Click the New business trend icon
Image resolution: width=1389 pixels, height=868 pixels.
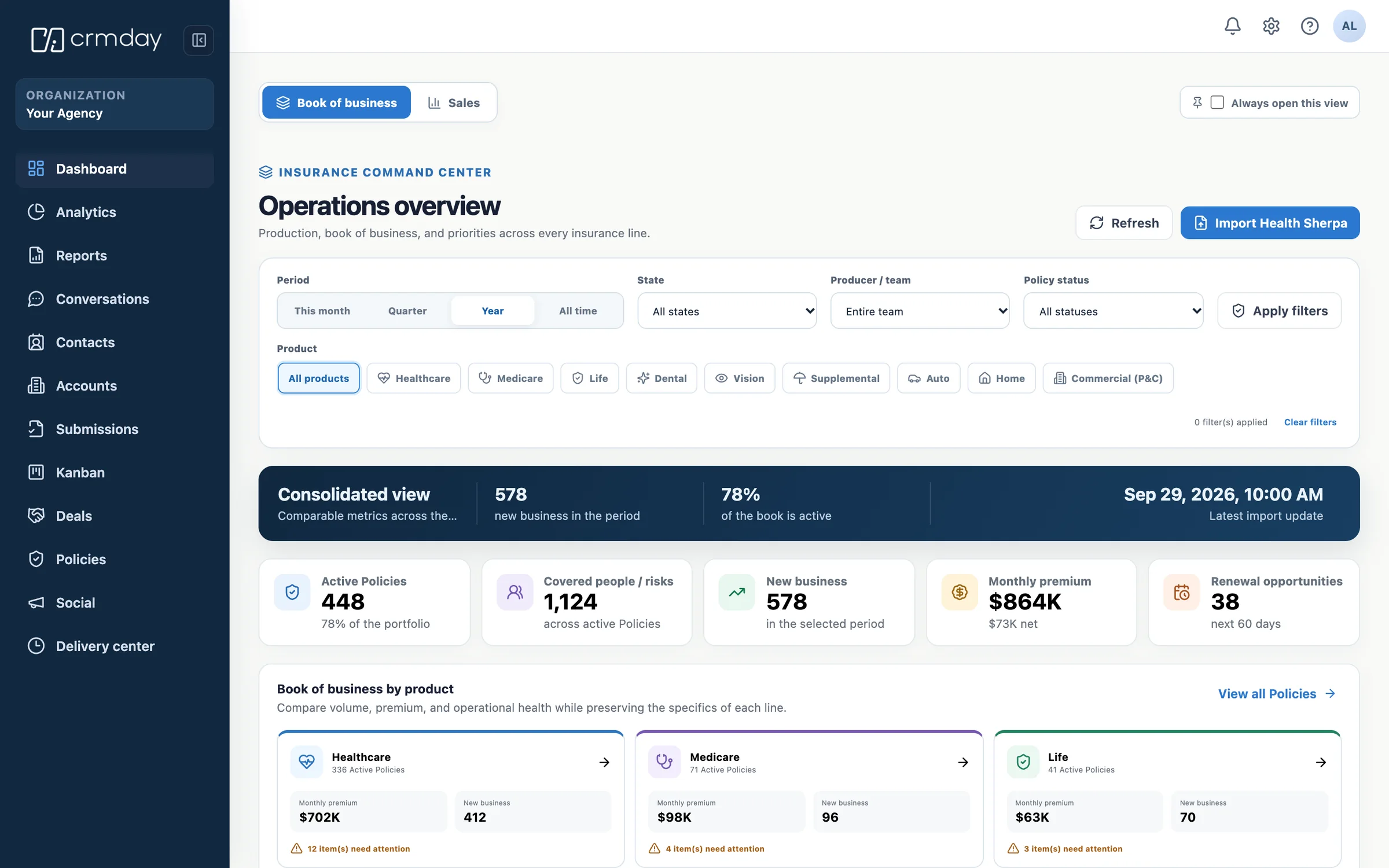(x=737, y=592)
